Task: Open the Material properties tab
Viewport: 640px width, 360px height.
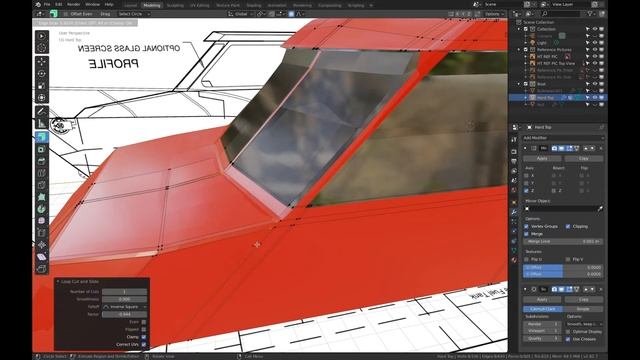Action: tap(514, 260)
